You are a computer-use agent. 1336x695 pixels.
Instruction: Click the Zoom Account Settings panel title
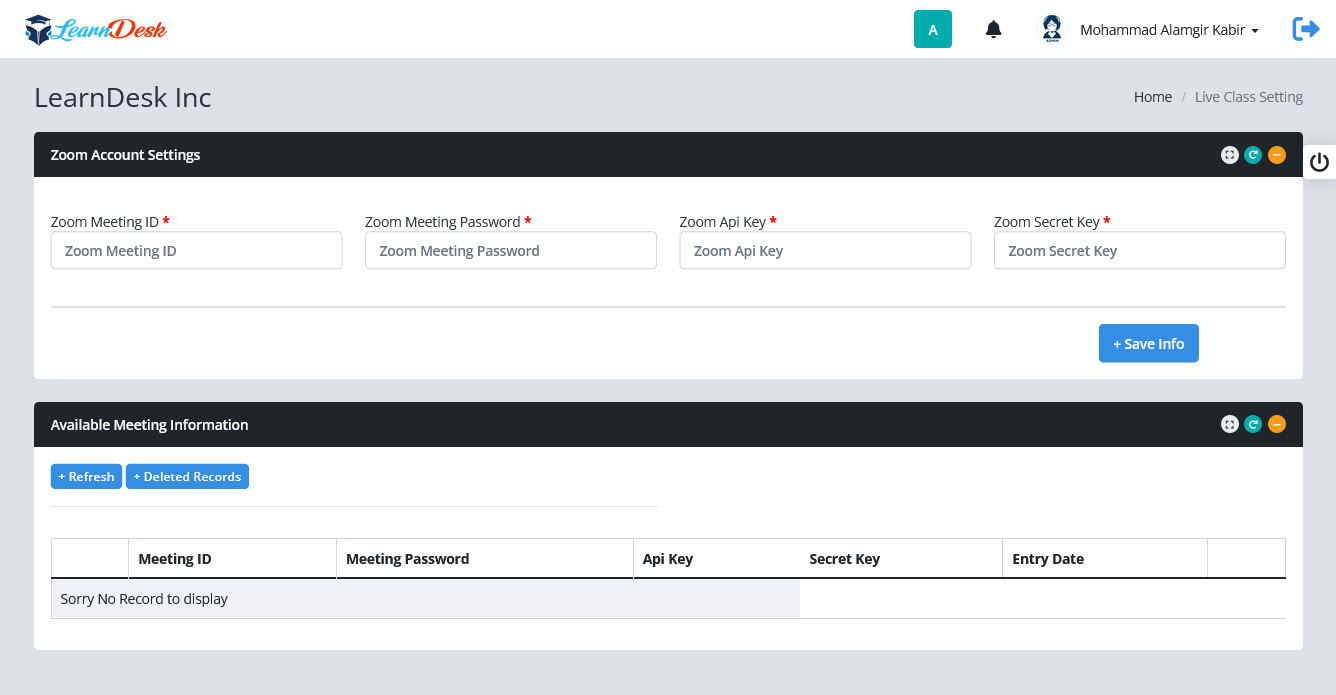tap(126, 155)
